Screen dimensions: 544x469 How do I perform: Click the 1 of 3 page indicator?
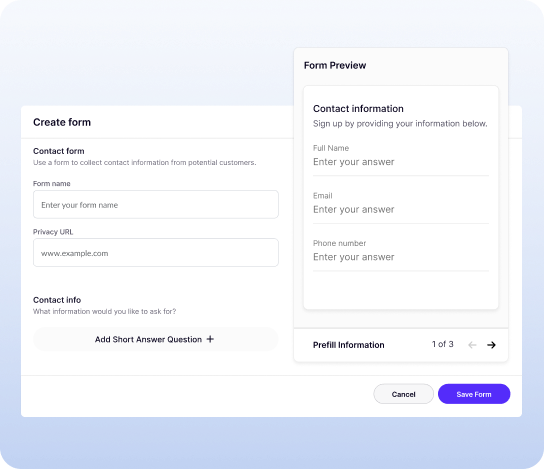tap(442, 344)
